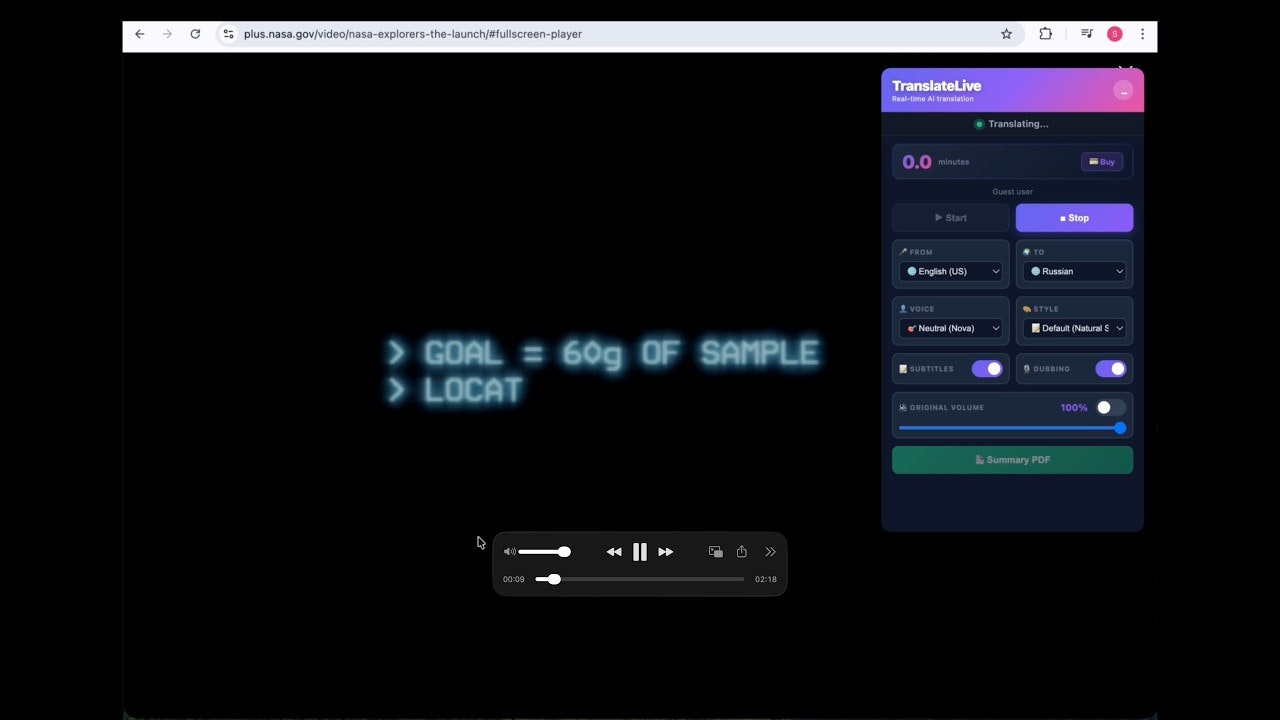View site information icon in address bar
Image resolution: width=1280 pixels, height=720 pixels.
[228, 34]
